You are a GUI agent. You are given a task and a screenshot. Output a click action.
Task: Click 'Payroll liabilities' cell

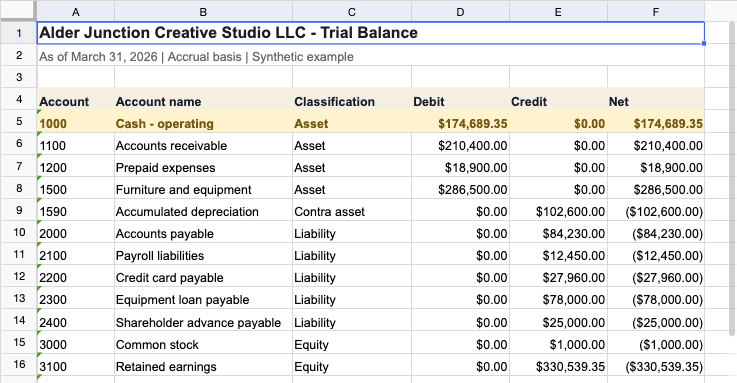pyautogui.click(x=204, y=254)
